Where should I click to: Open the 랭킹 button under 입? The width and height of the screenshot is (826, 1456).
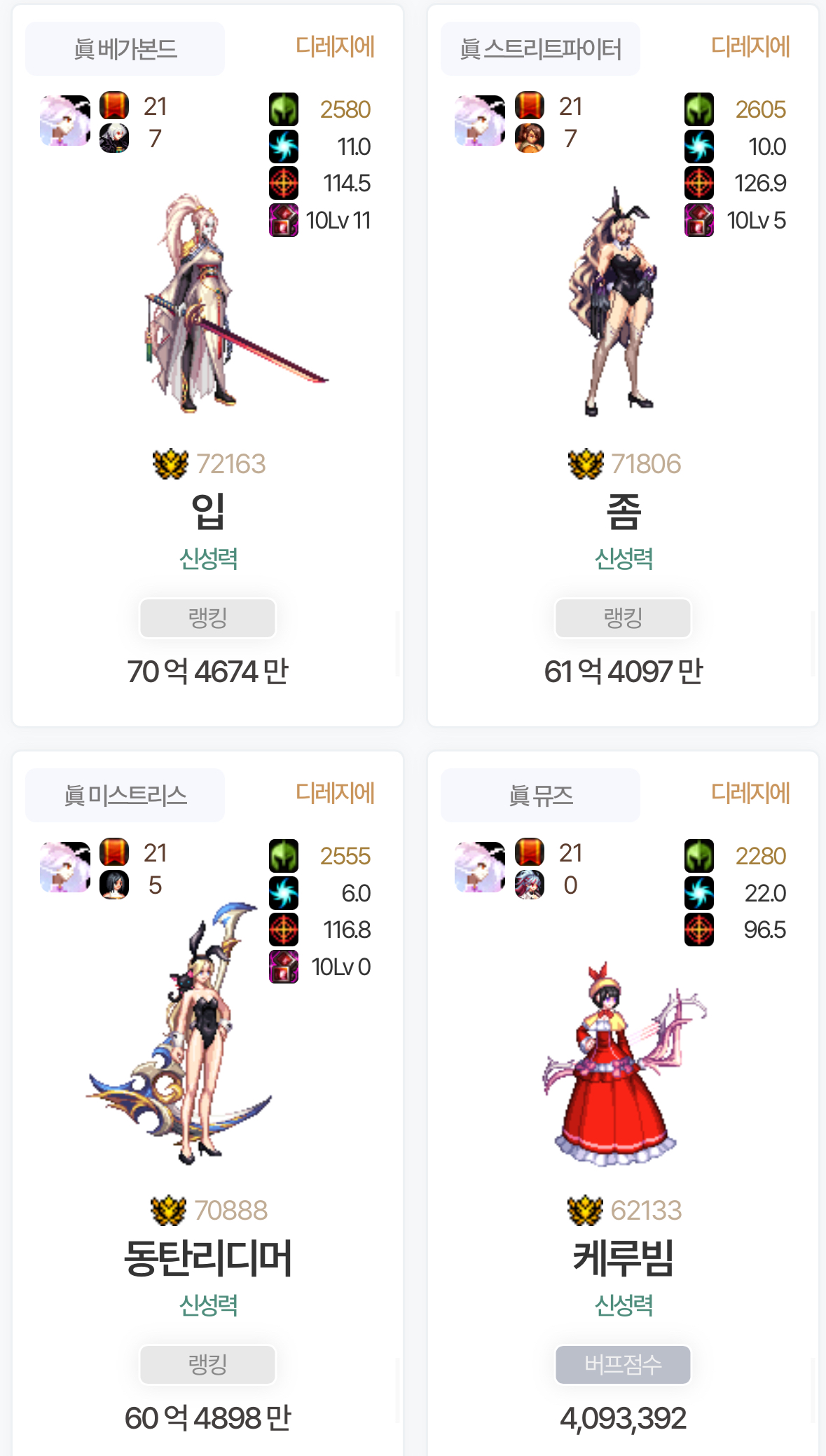208,618
